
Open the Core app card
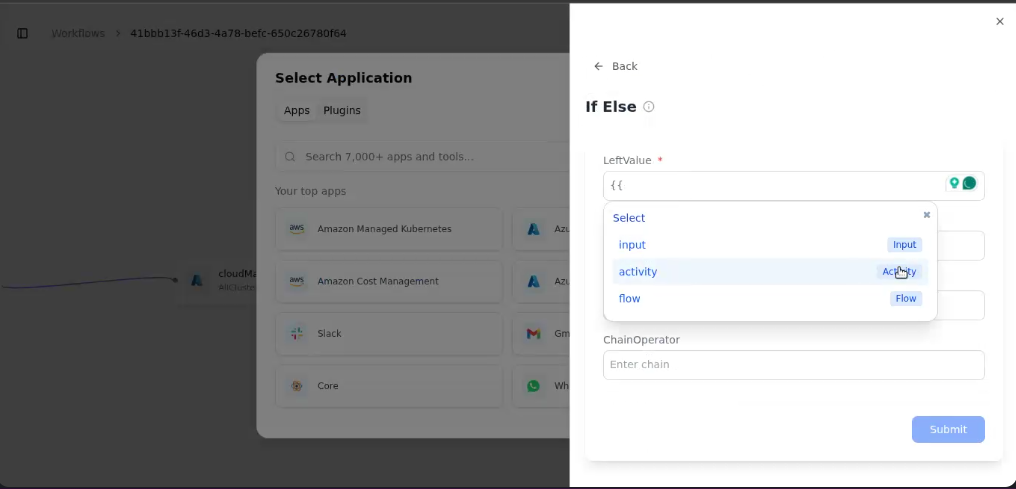(x=389, y=386)
